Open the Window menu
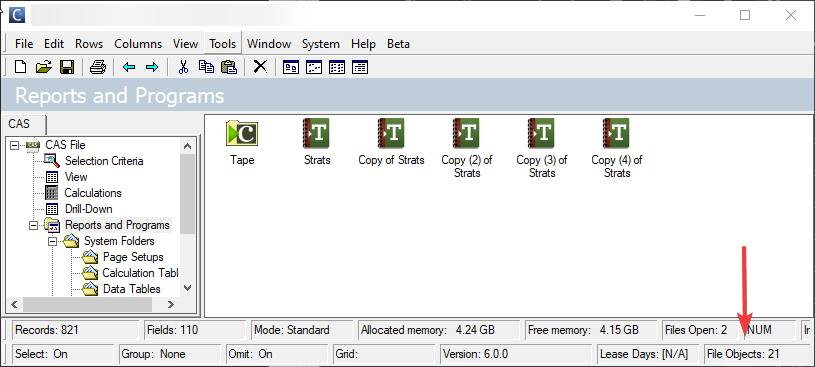Viewport: 815px width, 367px height. 269,44
